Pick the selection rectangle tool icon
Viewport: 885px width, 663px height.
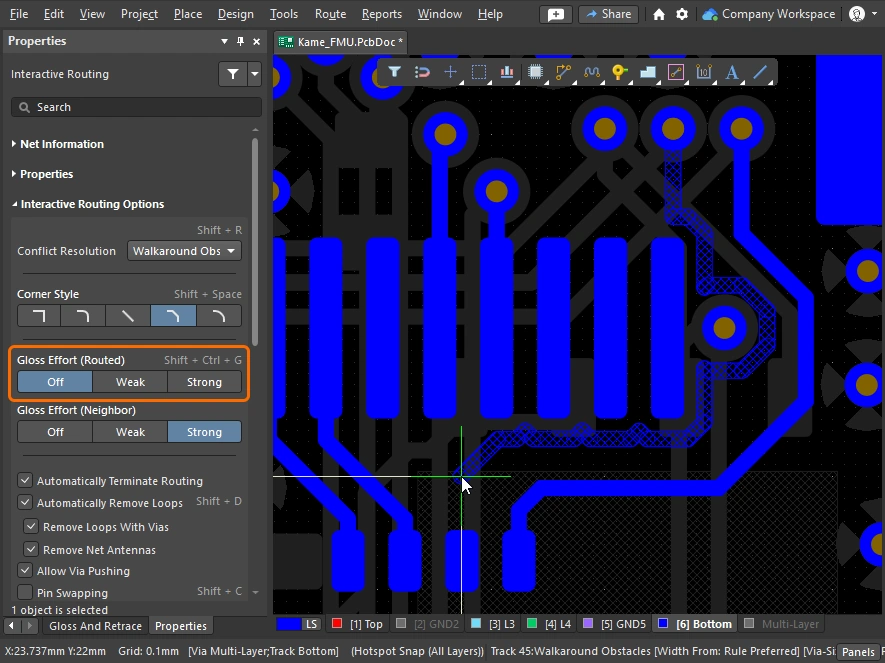point(479,72)
